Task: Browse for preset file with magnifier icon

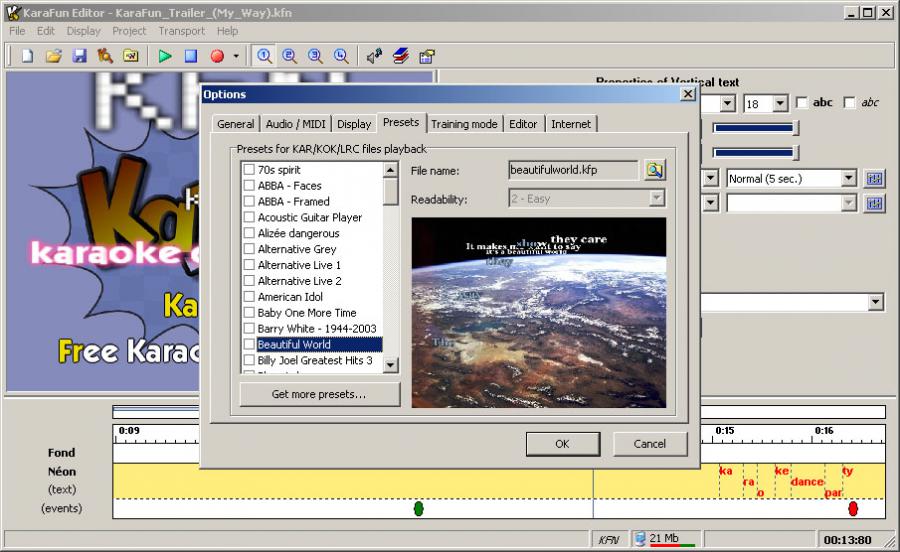Action: [654, 170]
